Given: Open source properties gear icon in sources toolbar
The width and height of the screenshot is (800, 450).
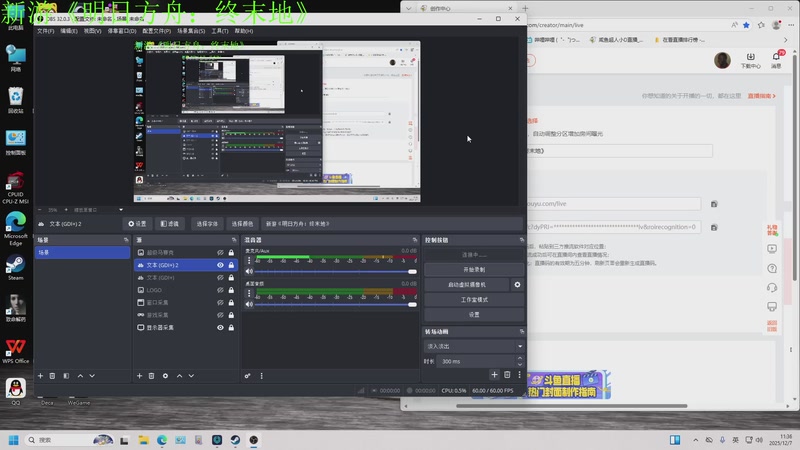Looking at the screenshot, I should (x=165, y=376).
